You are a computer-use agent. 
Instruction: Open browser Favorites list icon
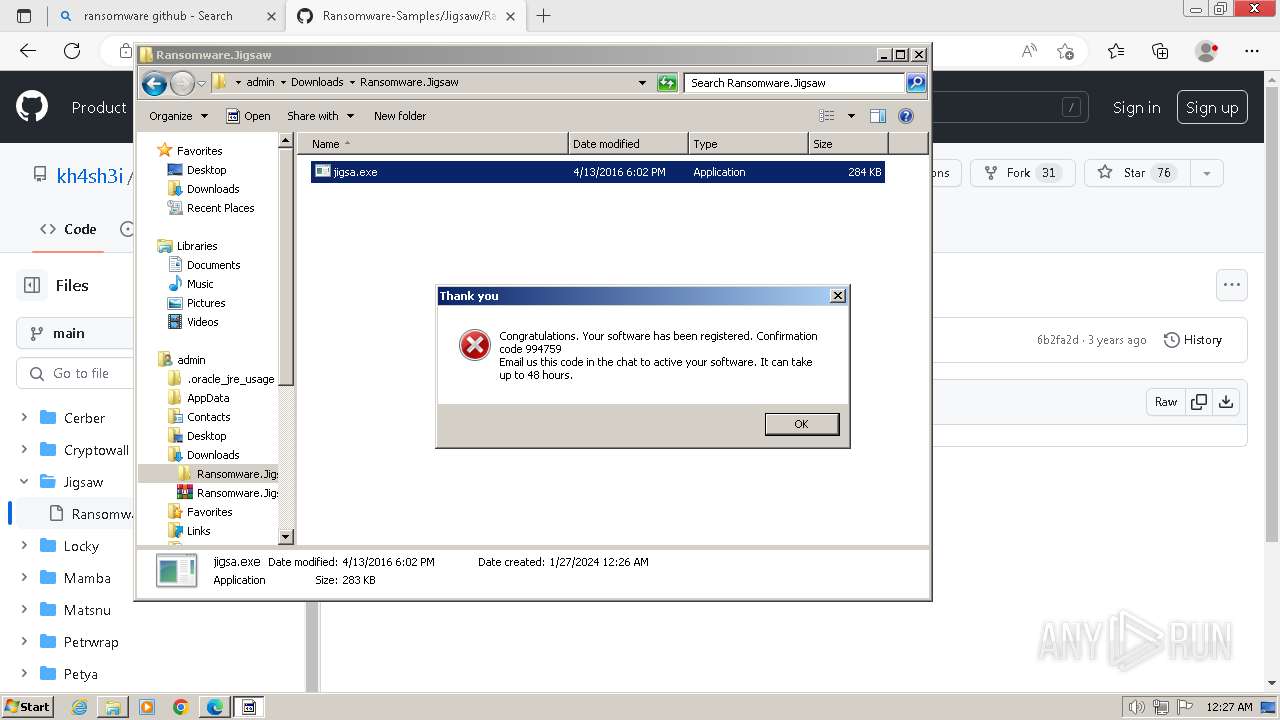point(1116,51)
